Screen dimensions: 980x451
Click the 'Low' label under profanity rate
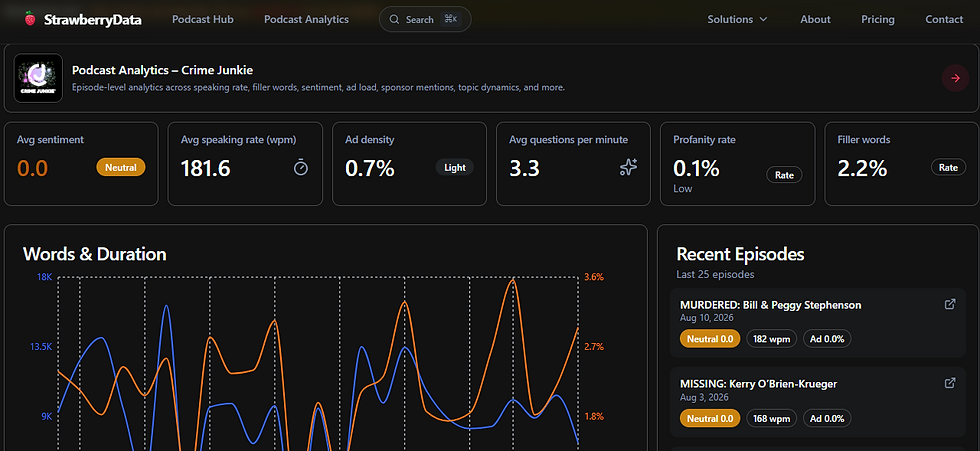coord(682,189)
